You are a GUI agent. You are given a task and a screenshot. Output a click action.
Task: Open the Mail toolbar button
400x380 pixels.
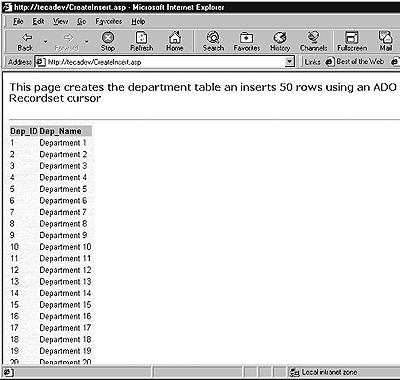(x=386, y=42)
